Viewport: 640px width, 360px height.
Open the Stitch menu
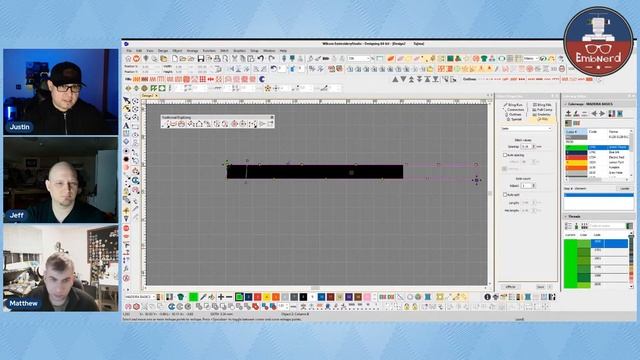point(224,51)
